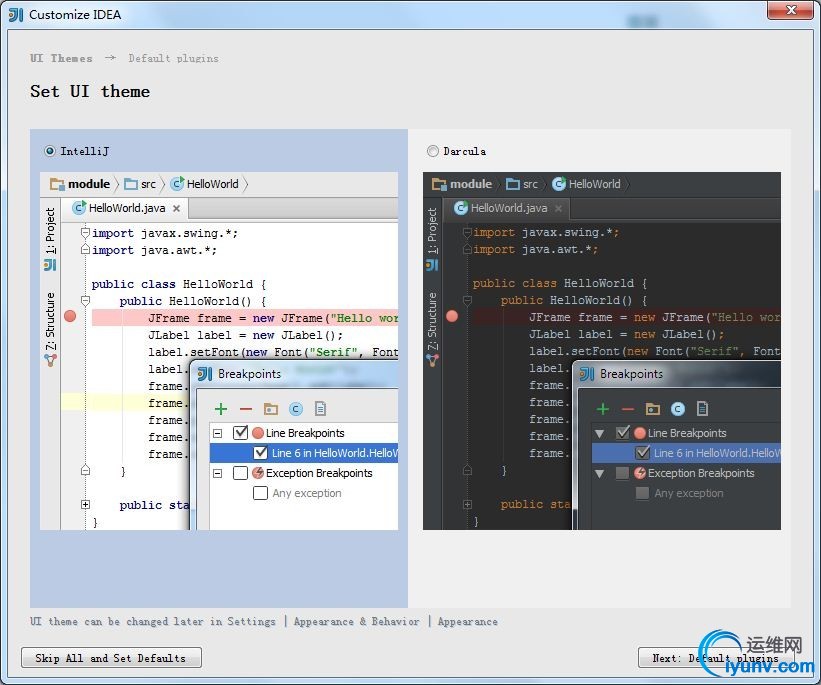The height and width of the screenshot is (685, 821).
Task: Expand folded 'public sta' method in light preview
Action: click(85, 504)
